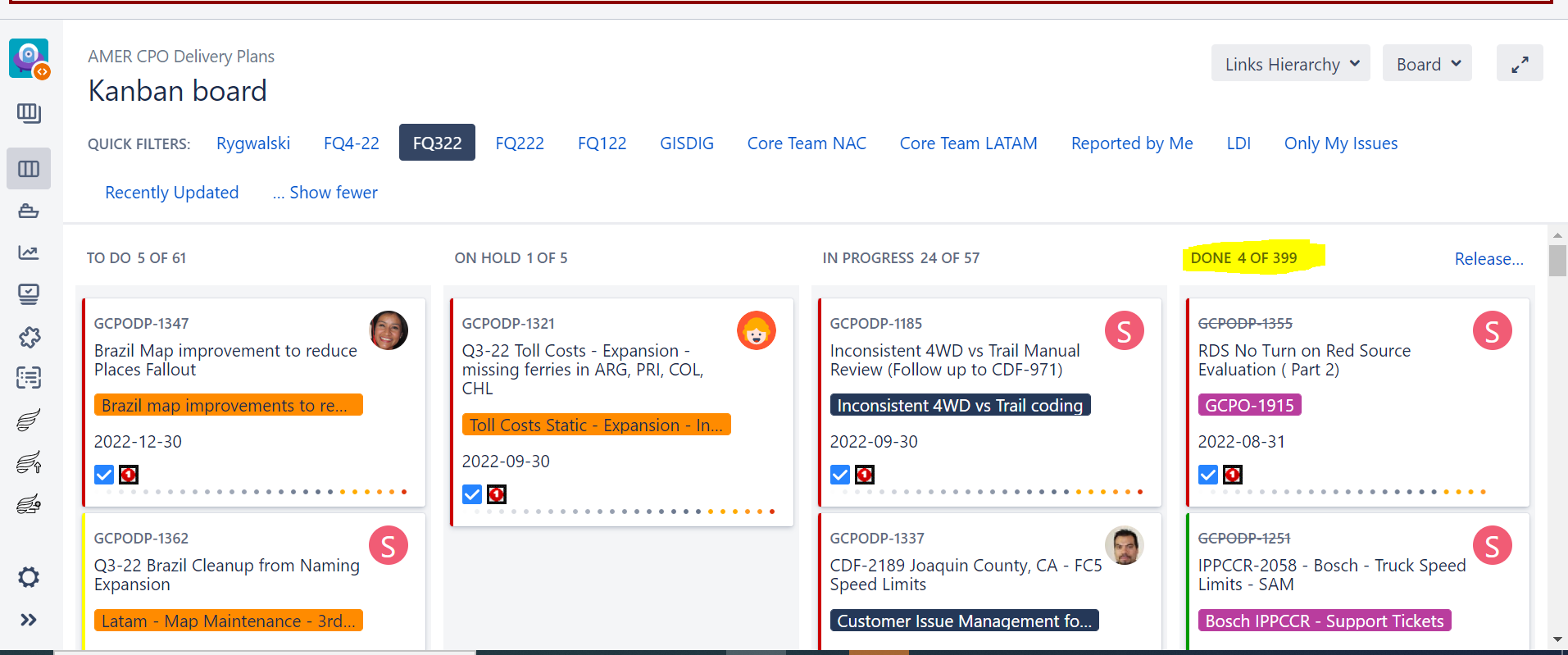
Task: Open project settings gear icon
Action: pyautogui.click(x=29, y=577)
